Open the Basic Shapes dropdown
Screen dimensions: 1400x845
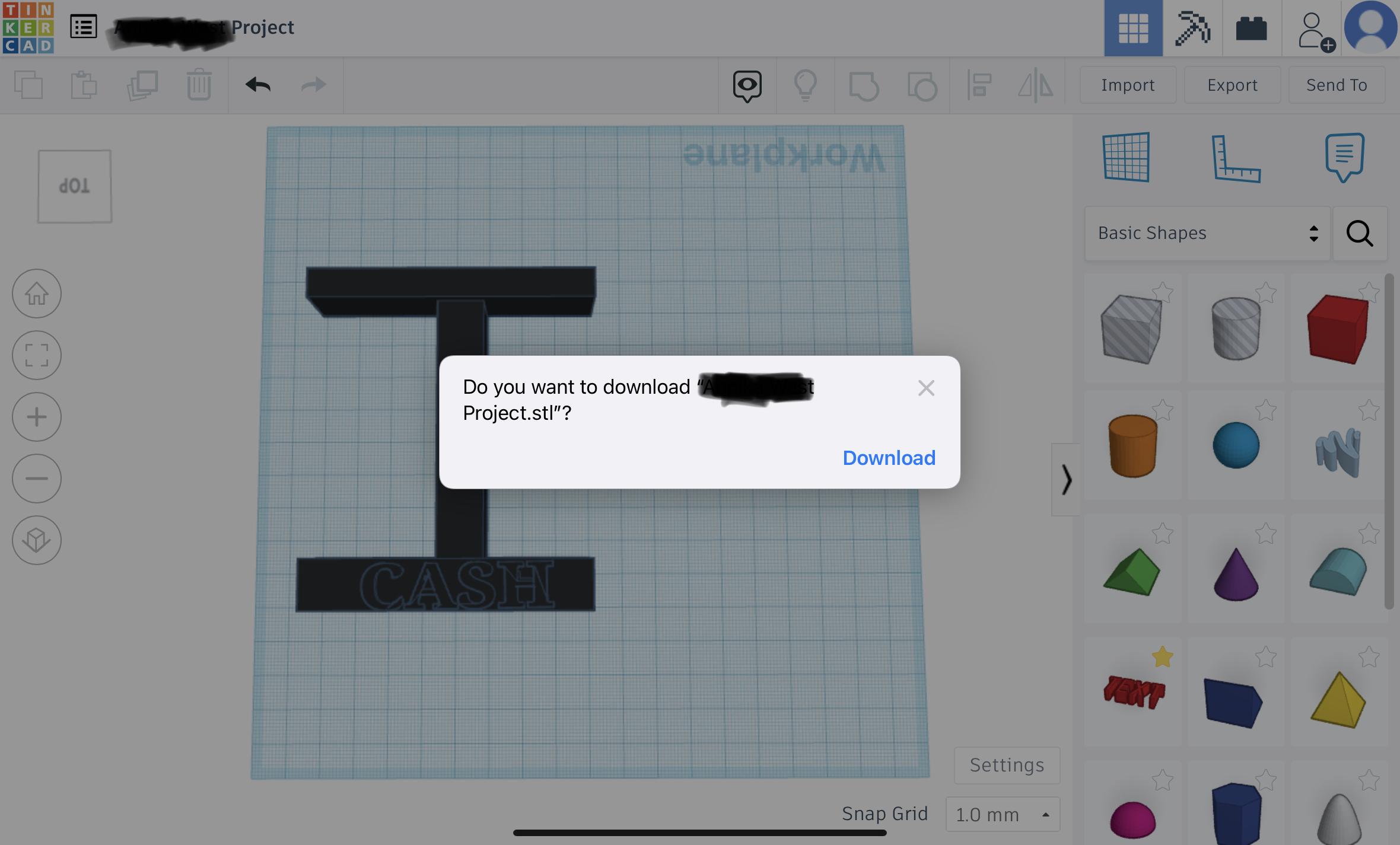(x=1207, y=233)
